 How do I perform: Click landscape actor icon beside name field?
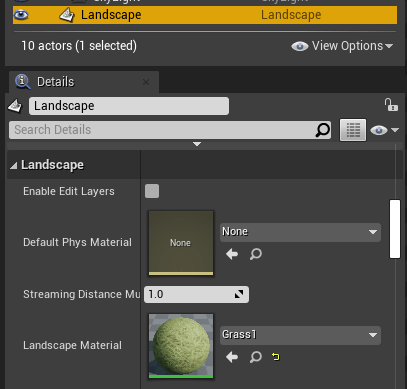15,106
